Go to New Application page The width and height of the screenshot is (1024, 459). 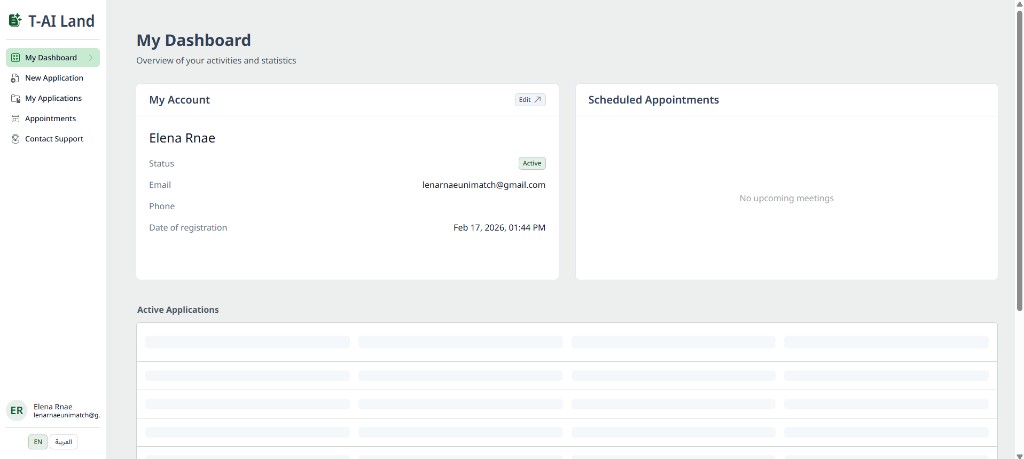pyautogui.click(x=53, y=78)
